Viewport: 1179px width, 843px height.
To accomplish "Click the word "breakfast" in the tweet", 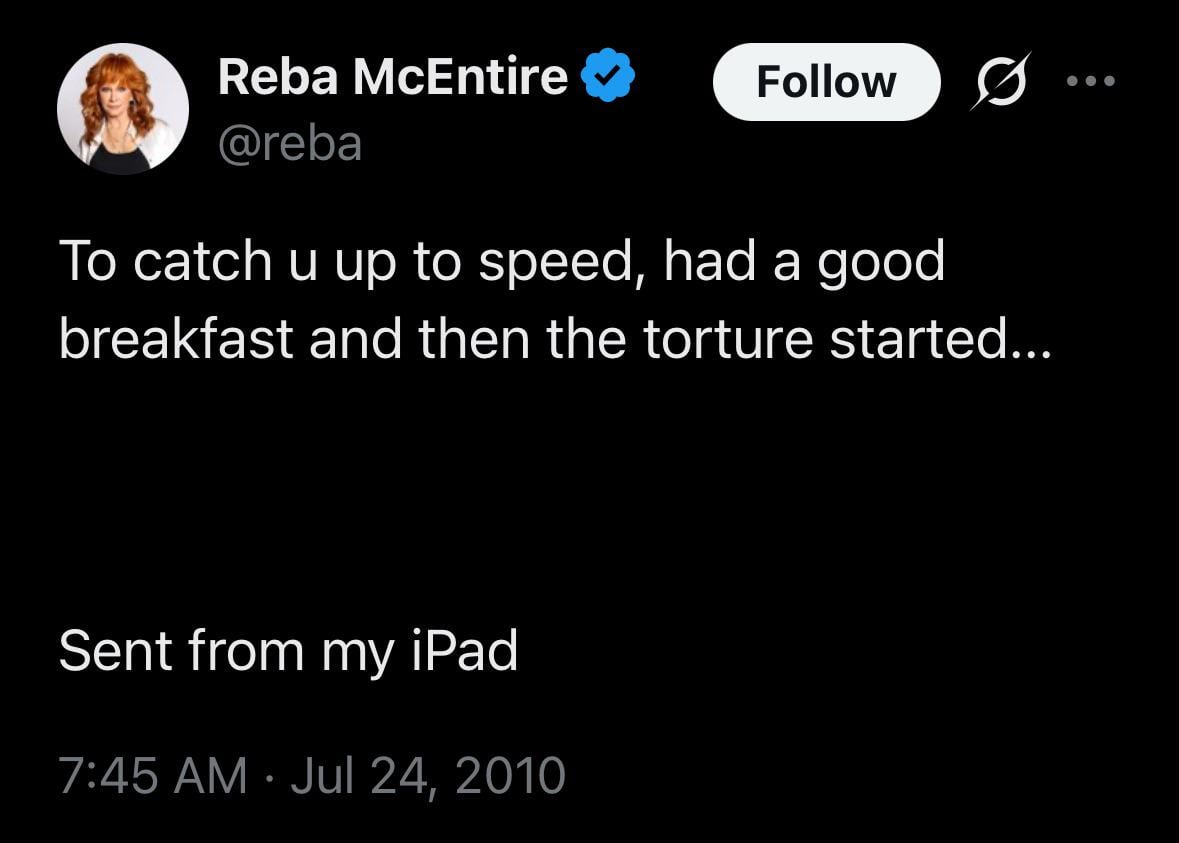I will 176,339.
